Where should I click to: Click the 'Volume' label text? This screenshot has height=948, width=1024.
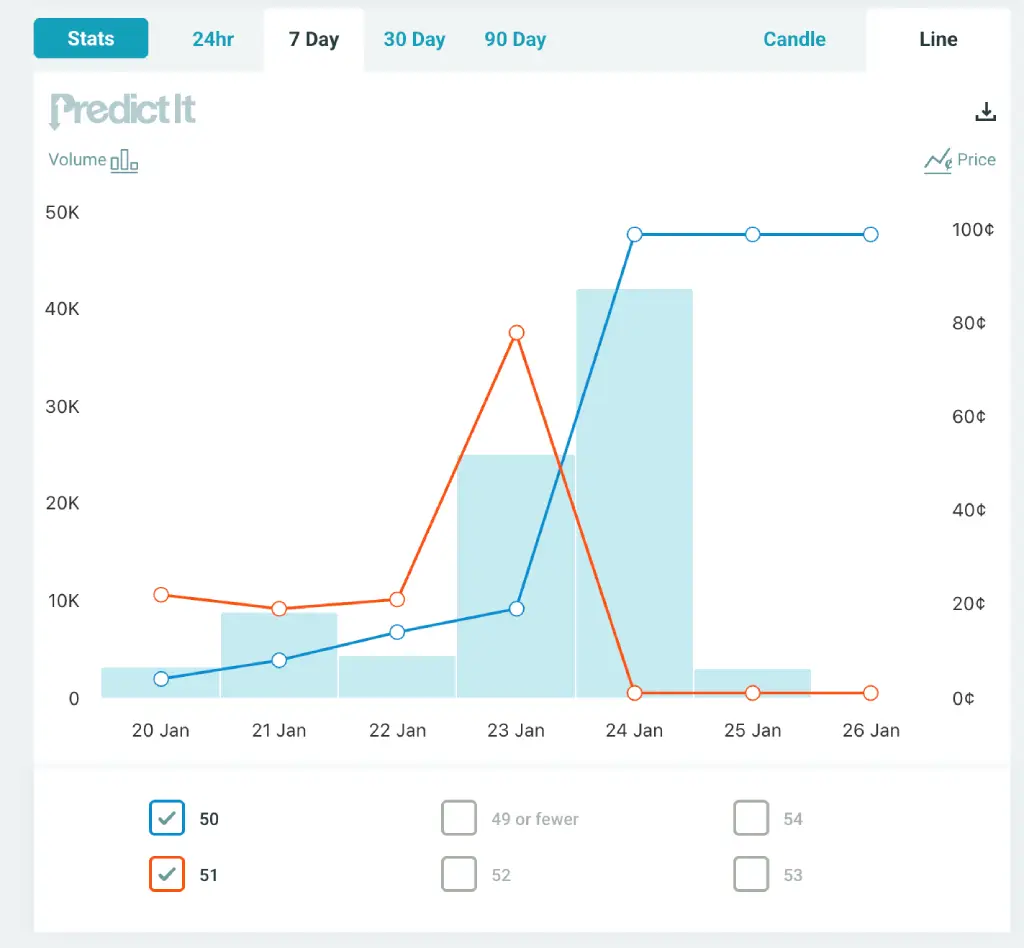[77, 160]
